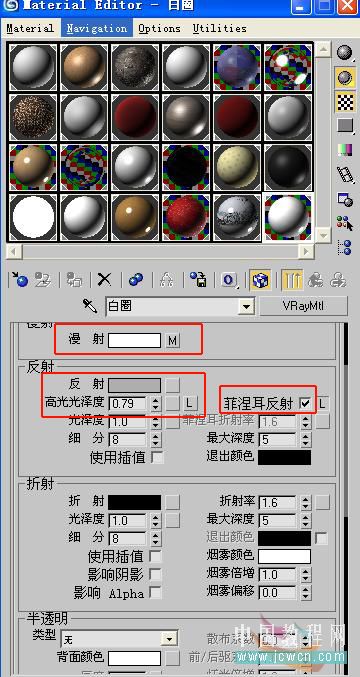The image size is (360, 677).
Task: Click the reflection 细分 spinner arrows
Action: [x=156, y=440]
